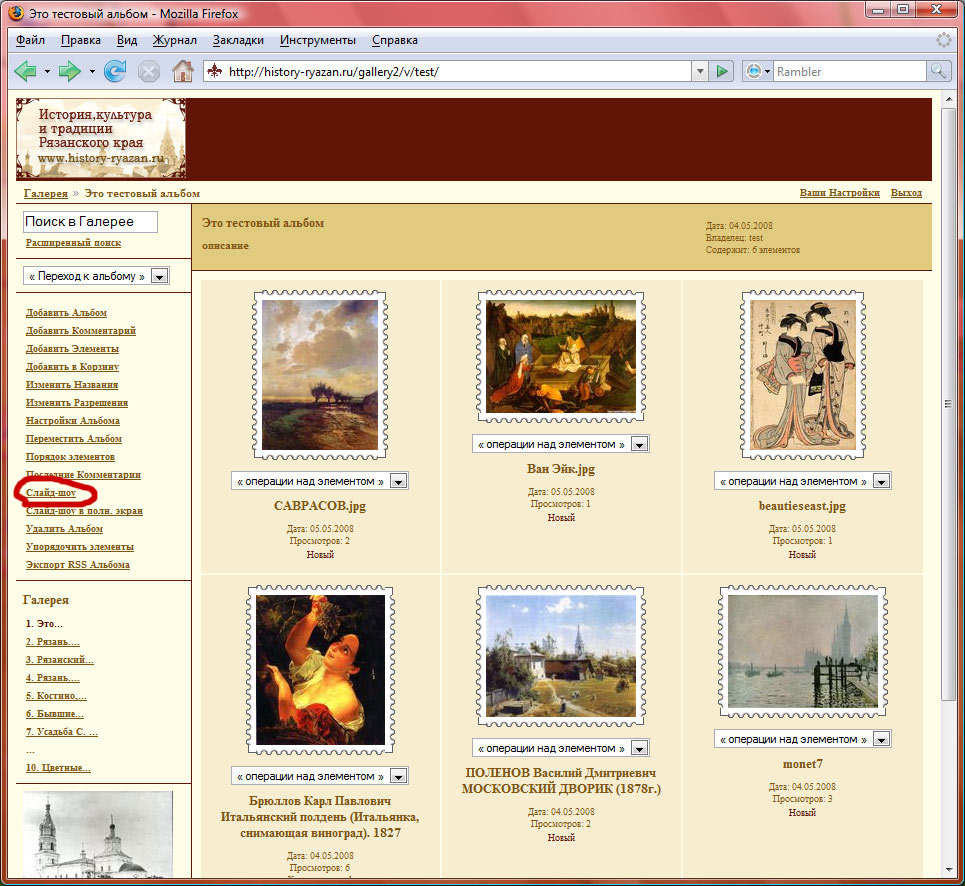Focus the Rambler search box
Image resolution: width=965 pixels, height=886 pixels.
pyautogui.click(x=849, y=71)
